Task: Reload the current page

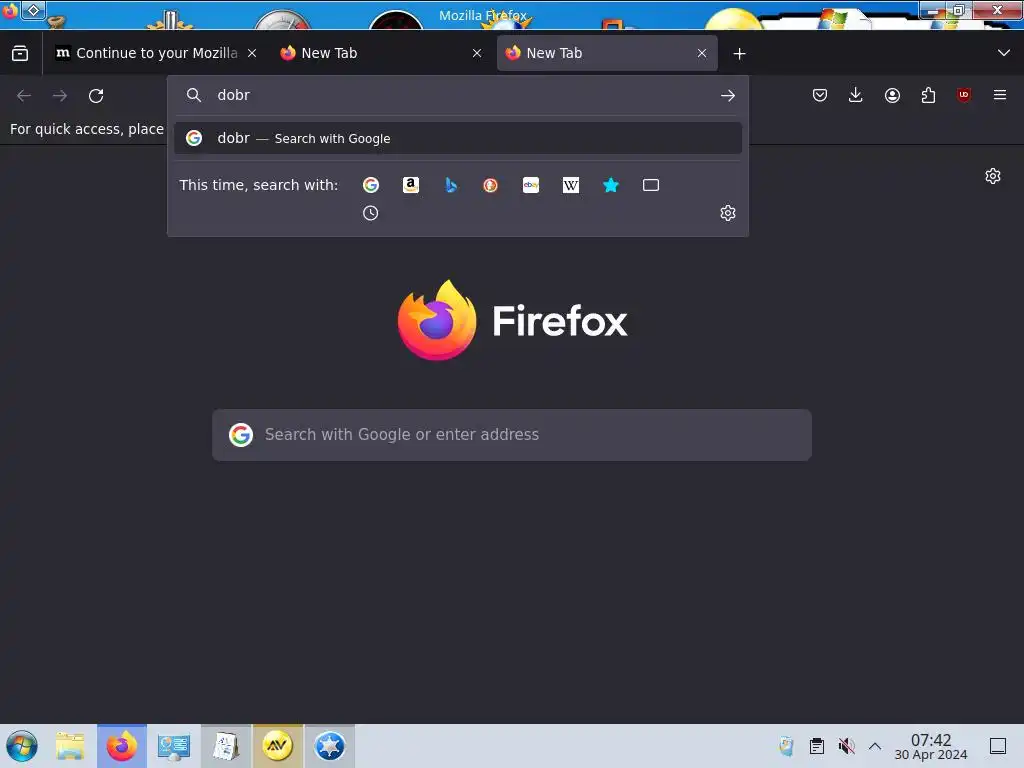Action: (x=96, y=96)
